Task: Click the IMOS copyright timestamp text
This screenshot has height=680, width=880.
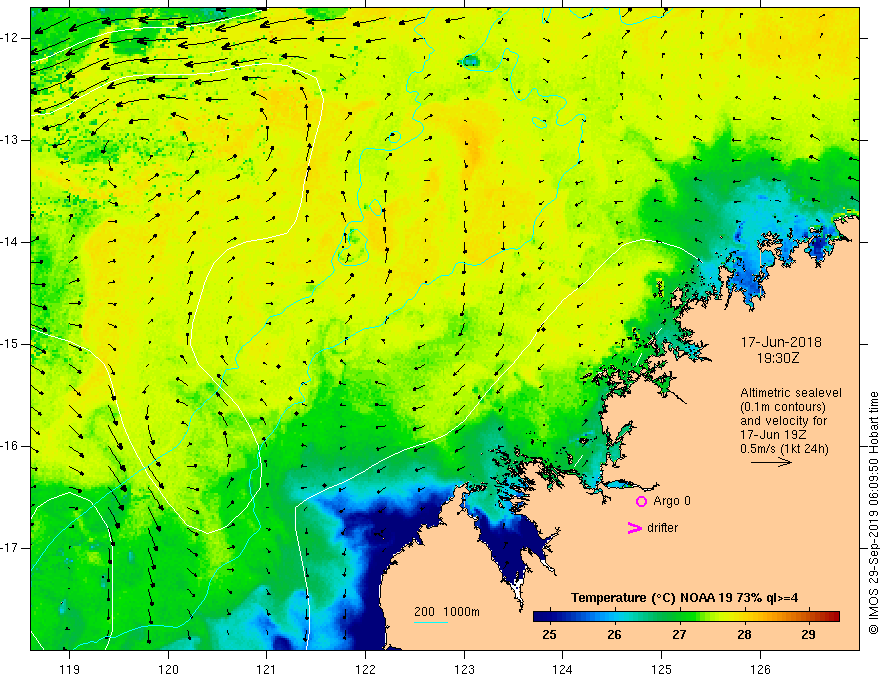Action: point(873,514)
